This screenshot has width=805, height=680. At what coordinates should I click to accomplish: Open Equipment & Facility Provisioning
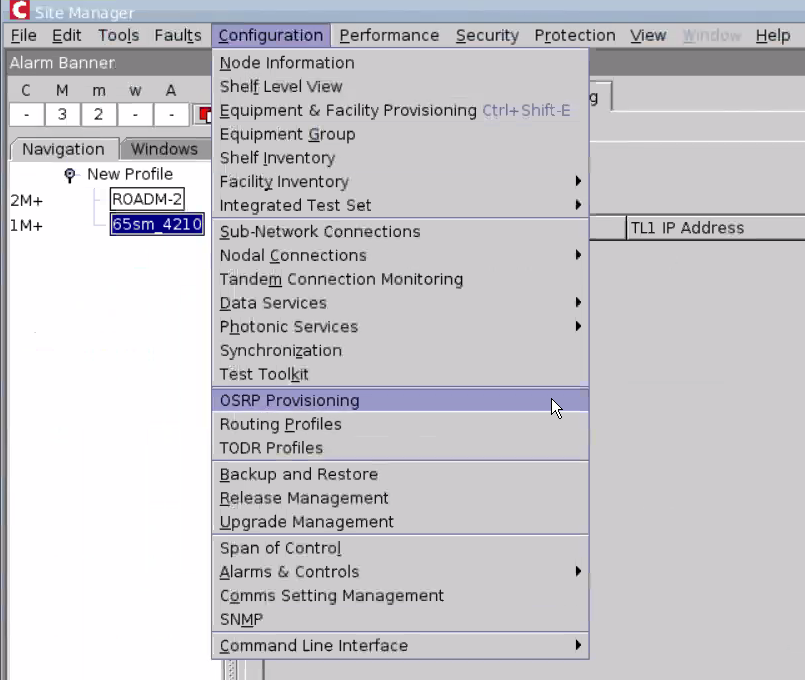tap(400, 110)
